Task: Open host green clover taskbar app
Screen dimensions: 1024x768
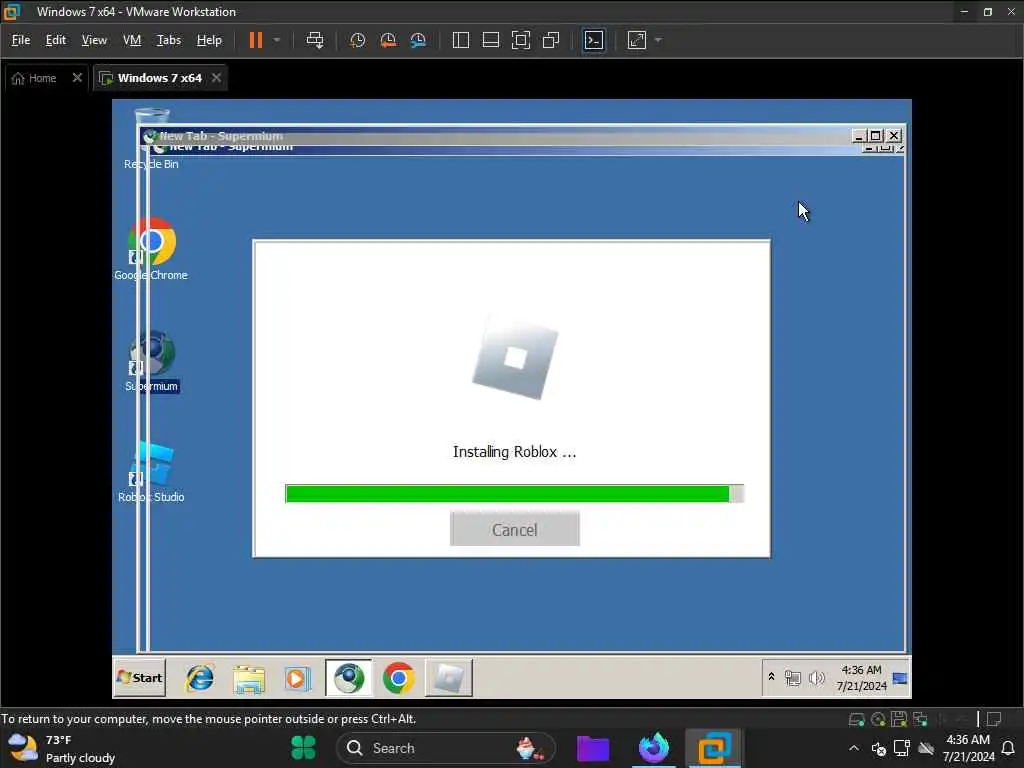Action: click(303, 748)
